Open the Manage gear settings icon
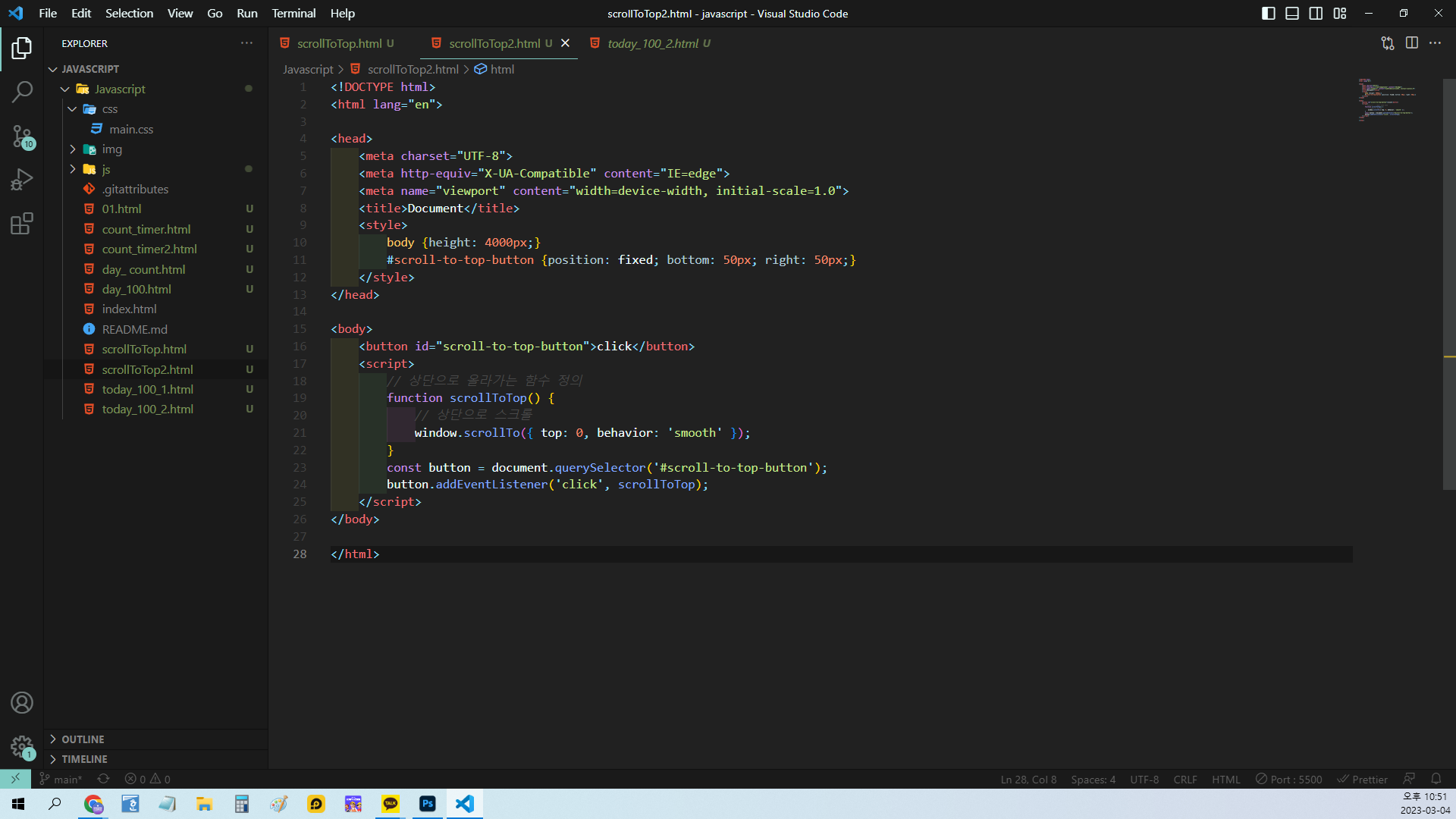The width and height of the screenshot is (1456, 819). 22,747
